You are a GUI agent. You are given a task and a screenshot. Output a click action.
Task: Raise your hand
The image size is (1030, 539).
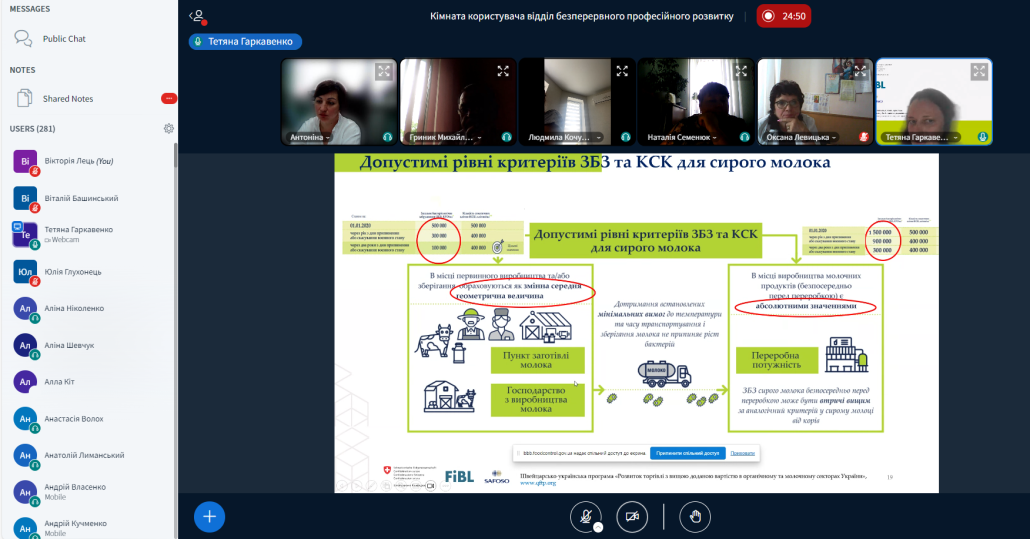[695, 516]
